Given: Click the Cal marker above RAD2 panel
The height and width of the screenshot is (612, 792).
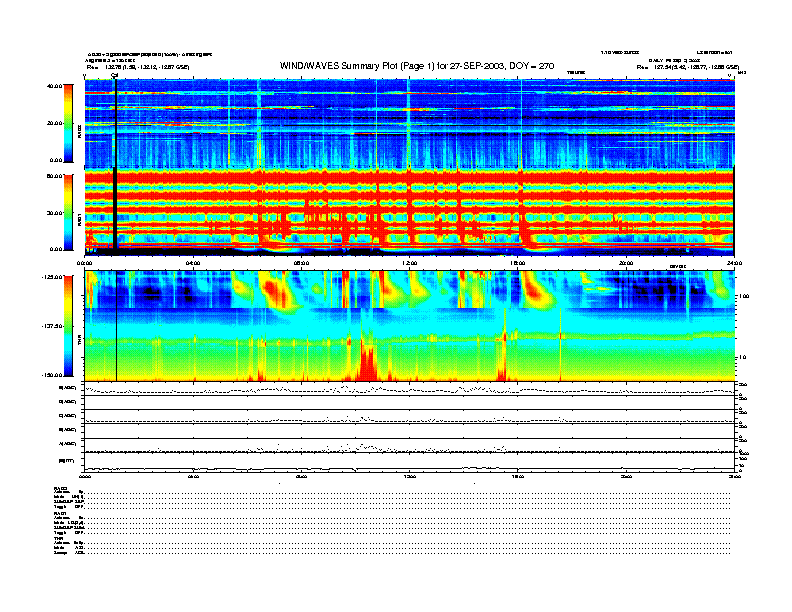Looking at the screenshot, I should (115, 75).
